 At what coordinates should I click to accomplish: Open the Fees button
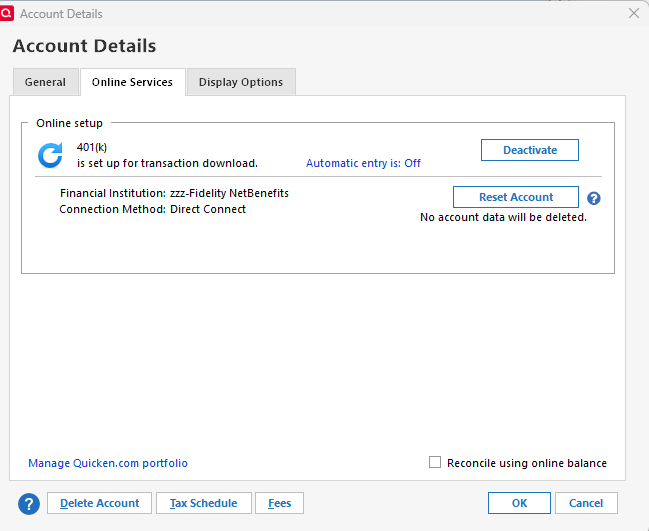point(279,503)
